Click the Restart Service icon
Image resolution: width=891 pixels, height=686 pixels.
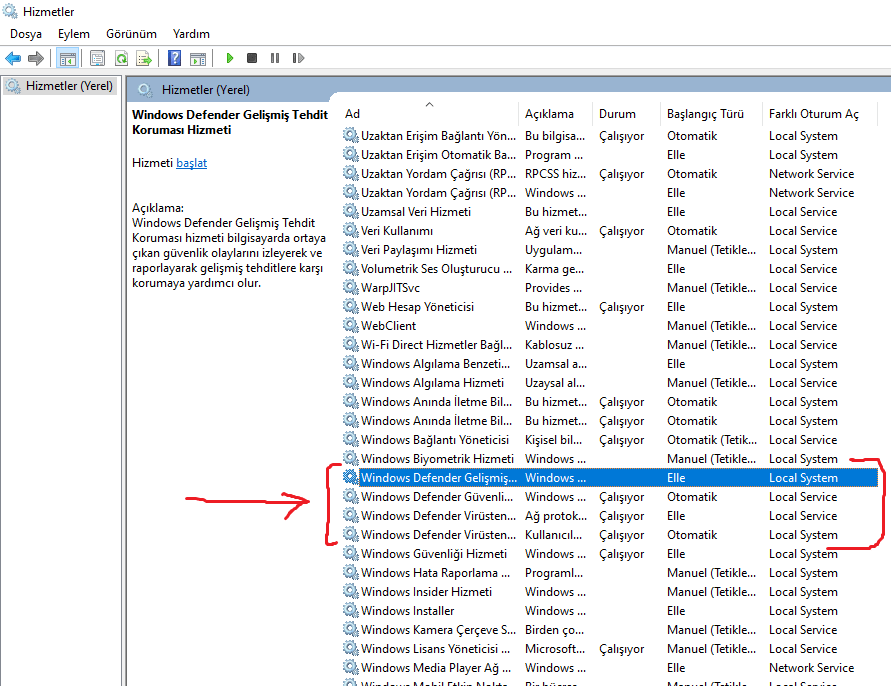[x=298, y=58]
